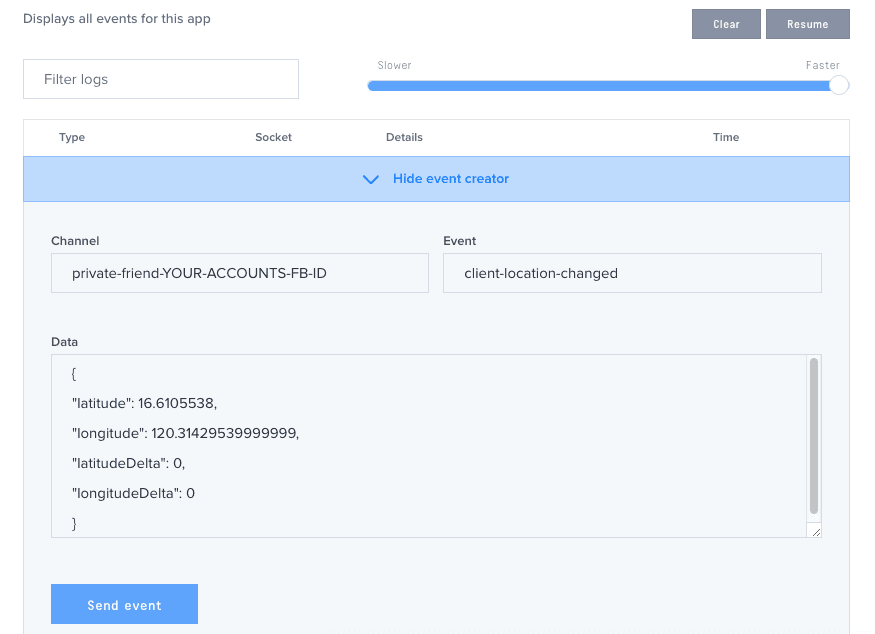The width and height of the screenshot is (875, 634).
Task: Place cursor on longitude line in Data
Action: pos(185,433)
